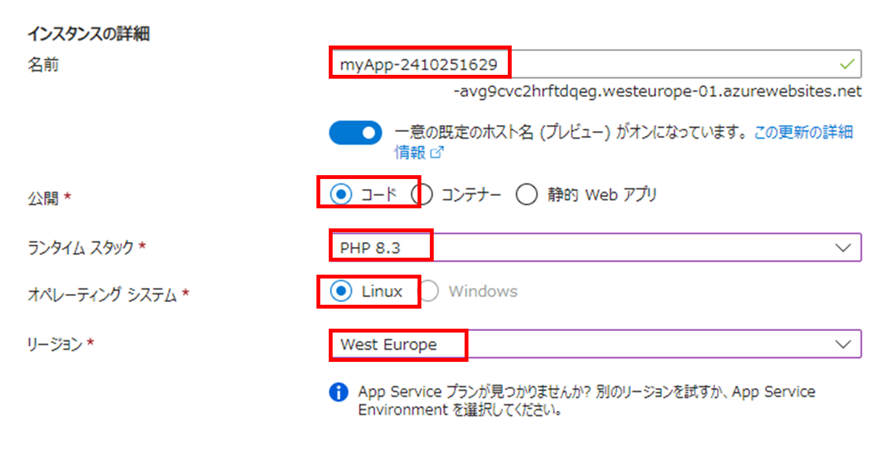Open the PHP 8.3 runtime stack combo box
886x456 pixels.
click(596, 247)
